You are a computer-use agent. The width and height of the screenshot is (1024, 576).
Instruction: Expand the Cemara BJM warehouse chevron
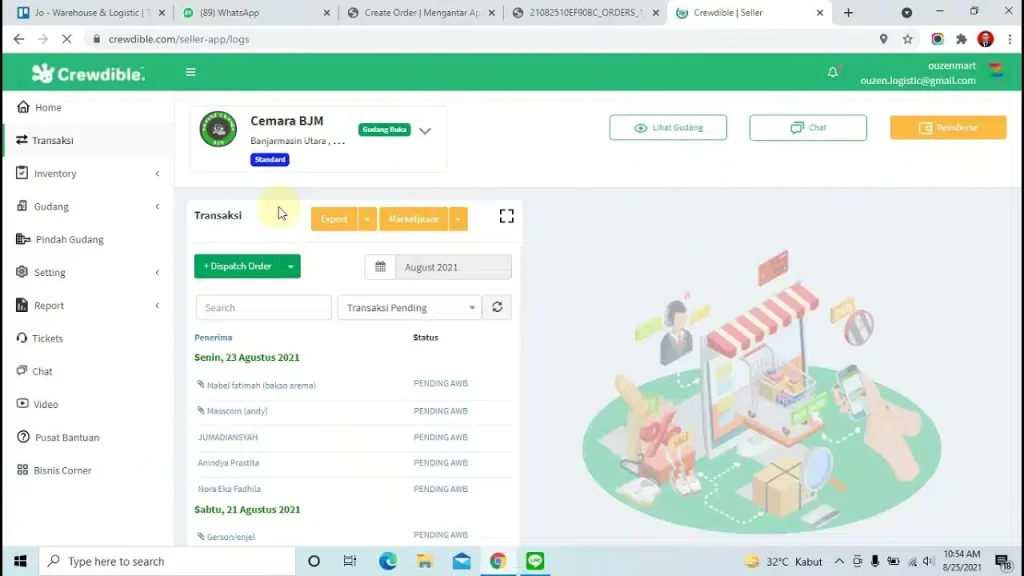(x=425, y=131)
